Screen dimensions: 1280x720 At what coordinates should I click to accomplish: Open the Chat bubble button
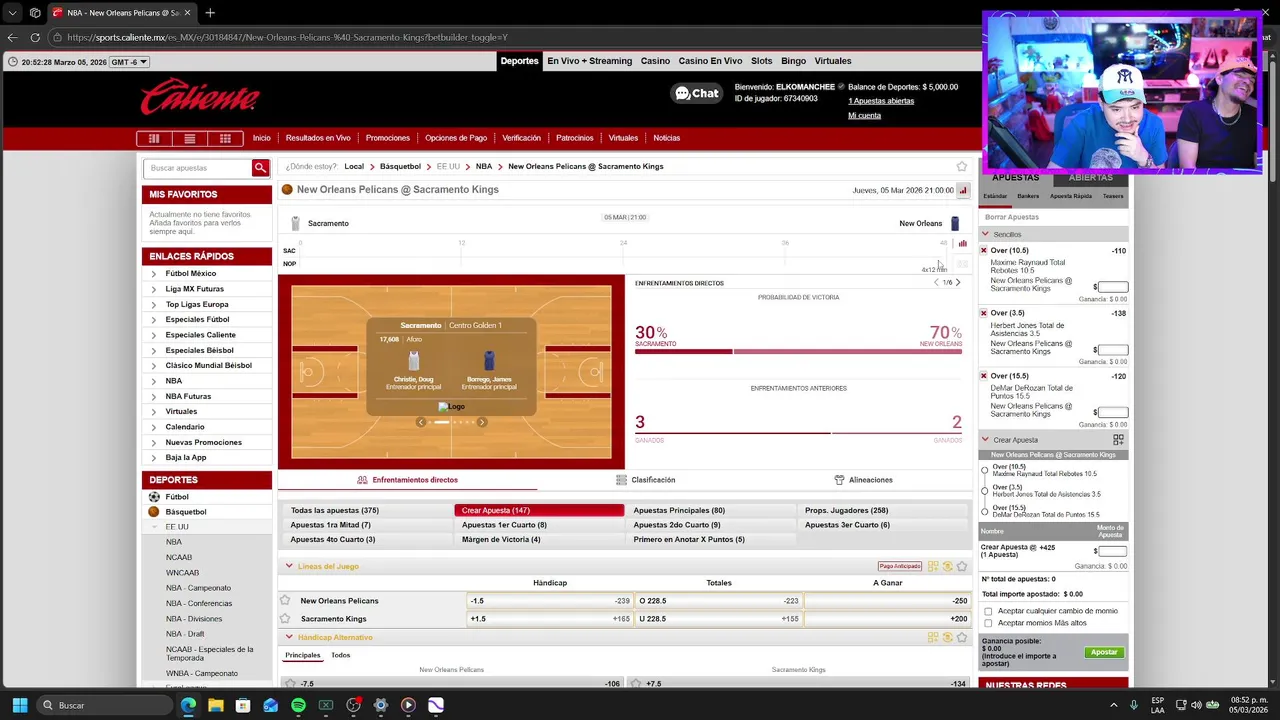click(697, 93)
